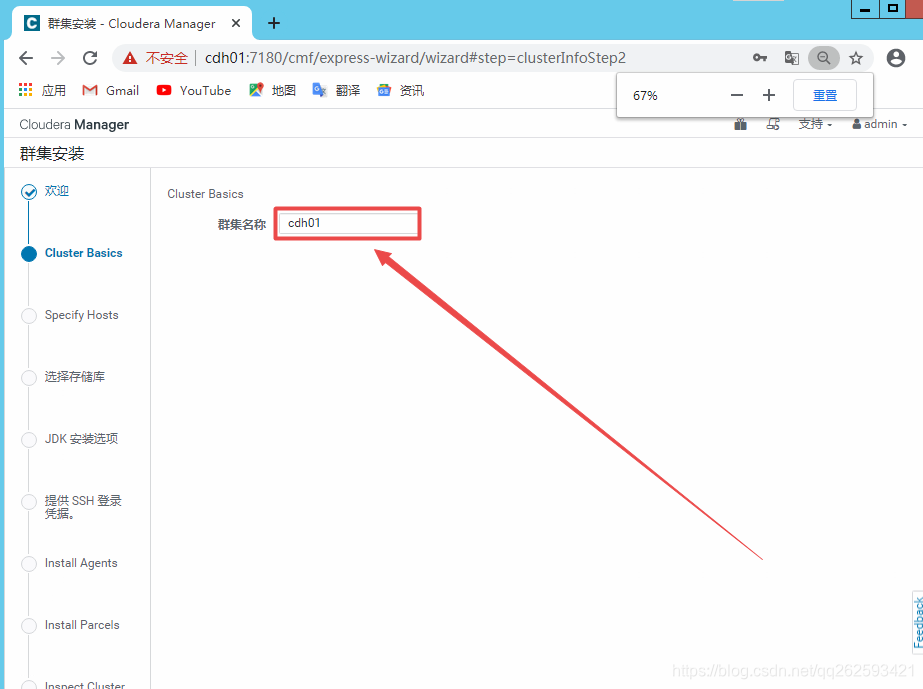Open the News (资讯) bookmark
The image size is (923, 689).
click(x=400, y=90)
